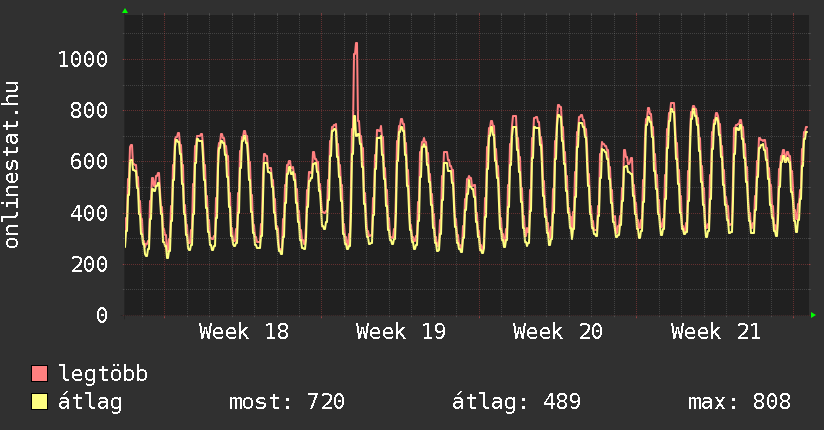
Task: Click the most: 720 statistic
Action: click(287, 402)
